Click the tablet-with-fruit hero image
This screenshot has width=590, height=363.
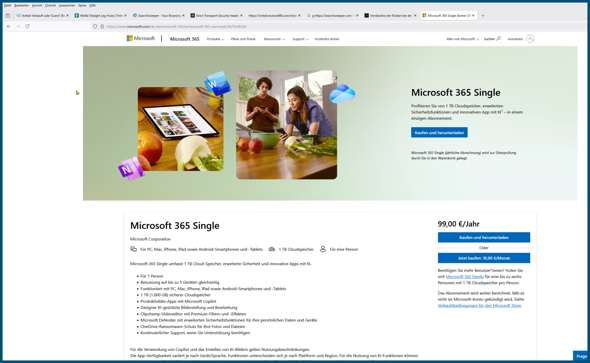pos(181,129)
